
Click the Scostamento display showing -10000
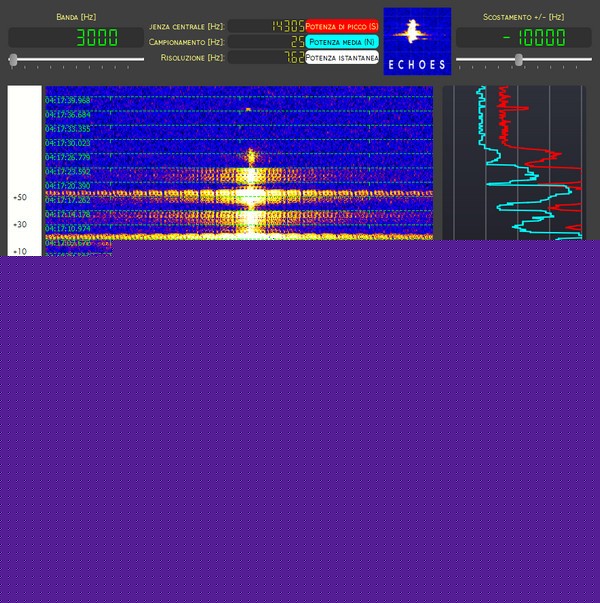click(524, 38)
